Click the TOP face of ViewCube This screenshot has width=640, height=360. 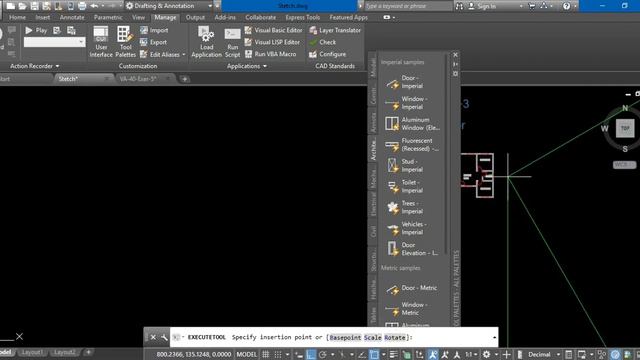click(625, 128)
